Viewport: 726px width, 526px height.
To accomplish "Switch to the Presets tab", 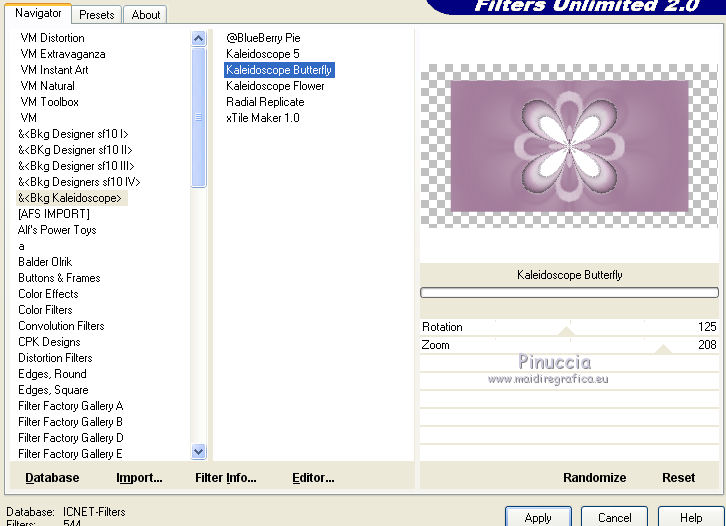I will coord(96,15).
